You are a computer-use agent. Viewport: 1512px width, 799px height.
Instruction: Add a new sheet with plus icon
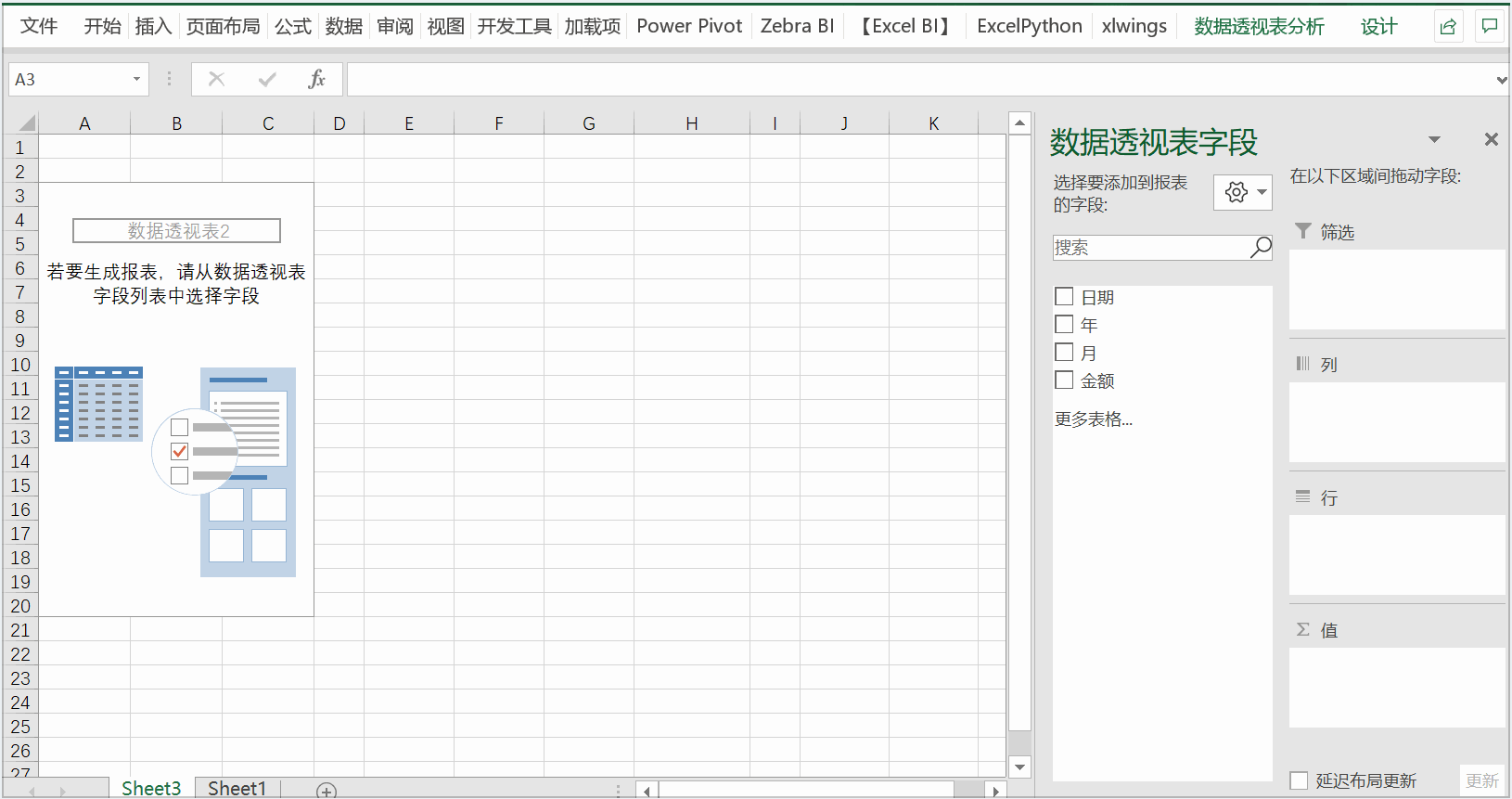pos(326,792)
